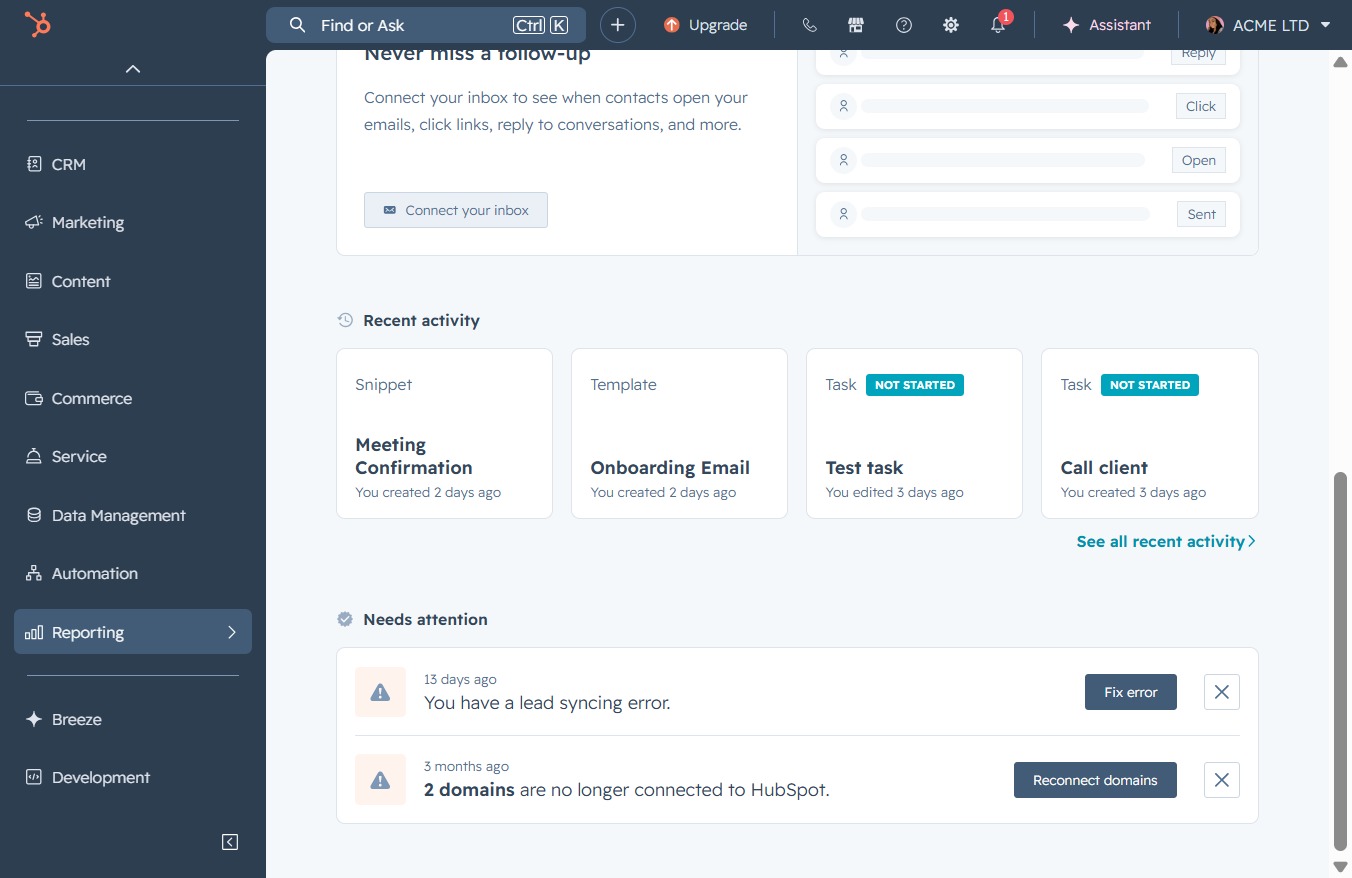Click the scrollbar up arrow
This screenshot has height=878, width=1352.
coord(1341,62)
